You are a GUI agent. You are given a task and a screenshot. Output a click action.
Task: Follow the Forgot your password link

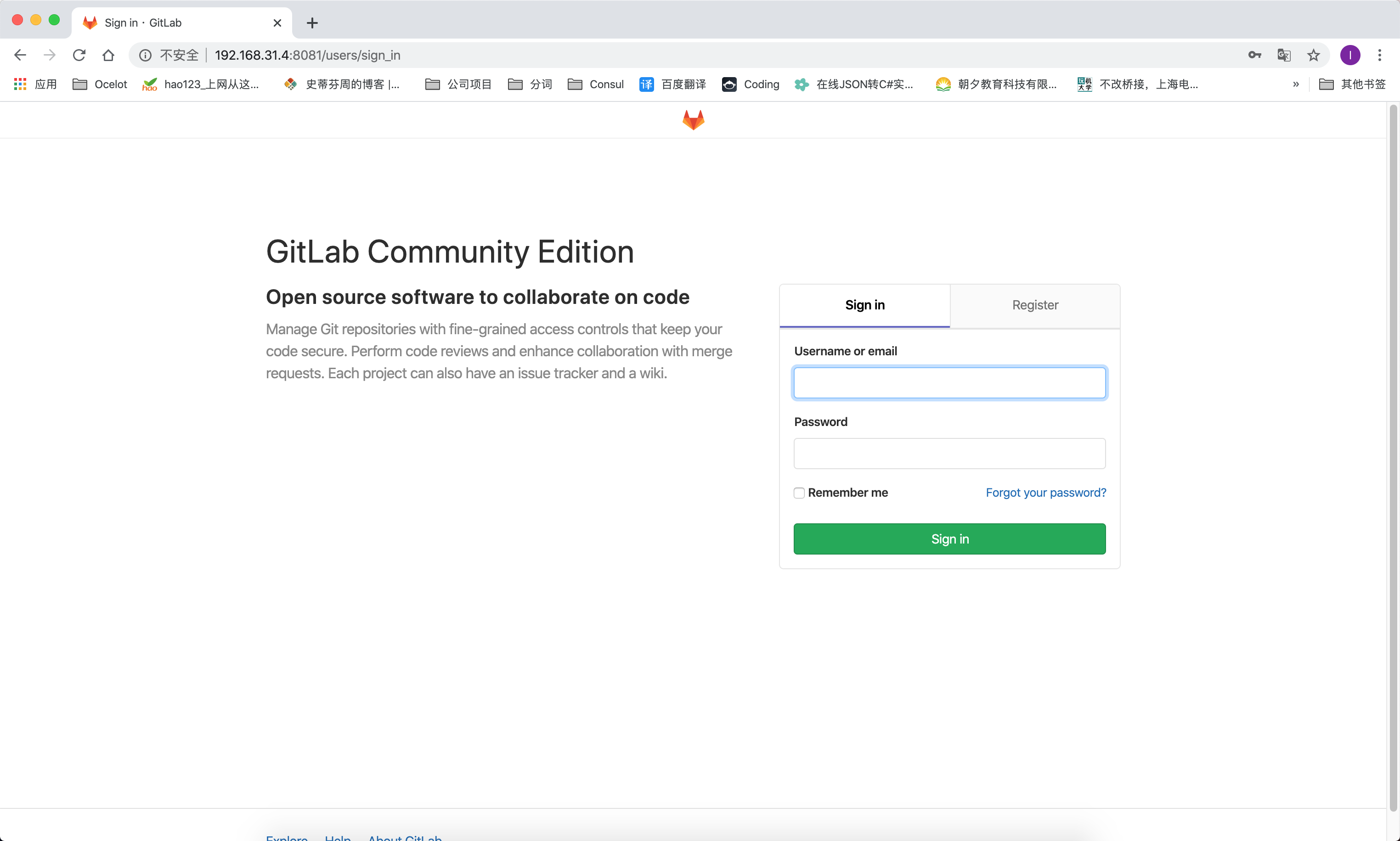pos(1045,493)
